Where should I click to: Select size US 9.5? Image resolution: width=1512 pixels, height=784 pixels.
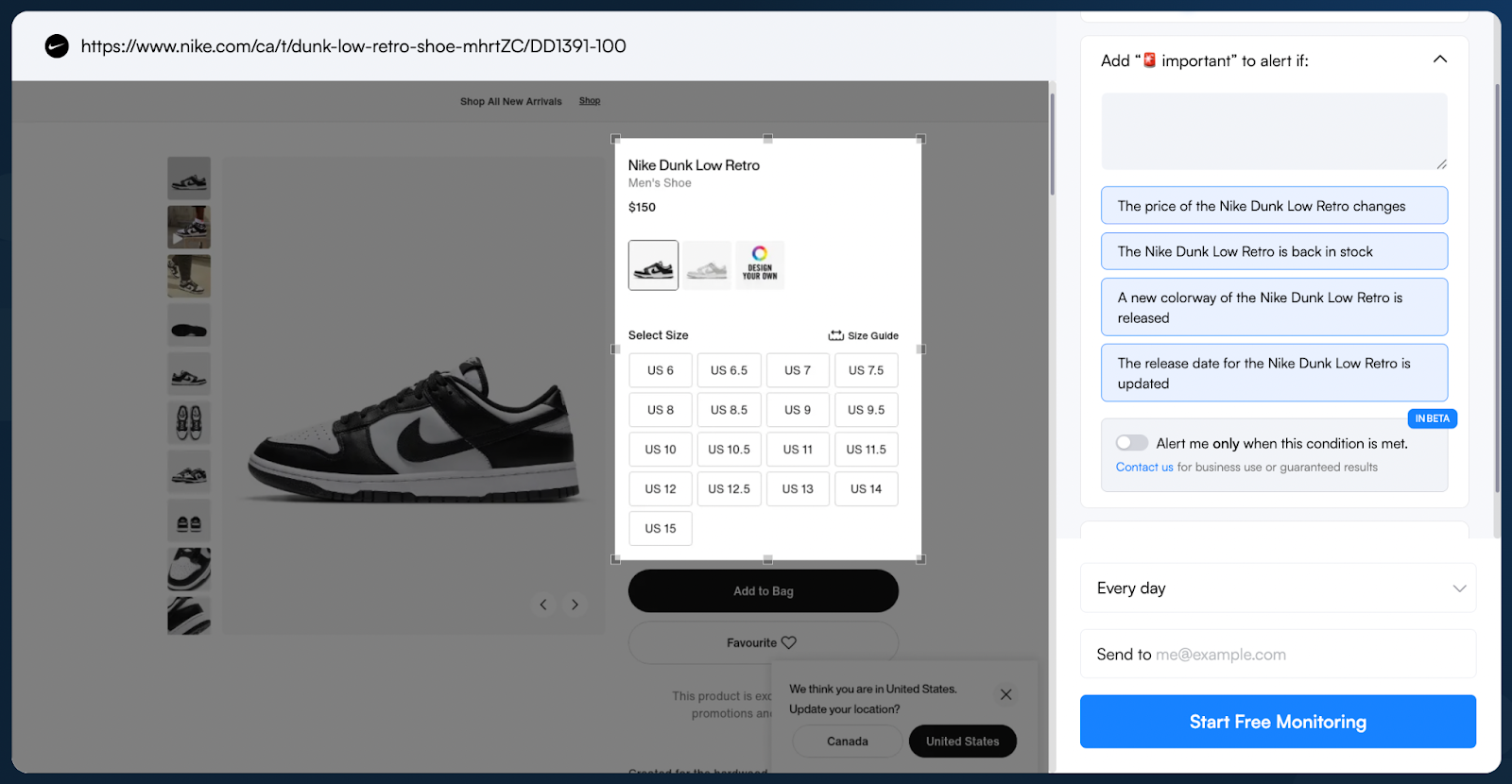(x=866, y=410)
